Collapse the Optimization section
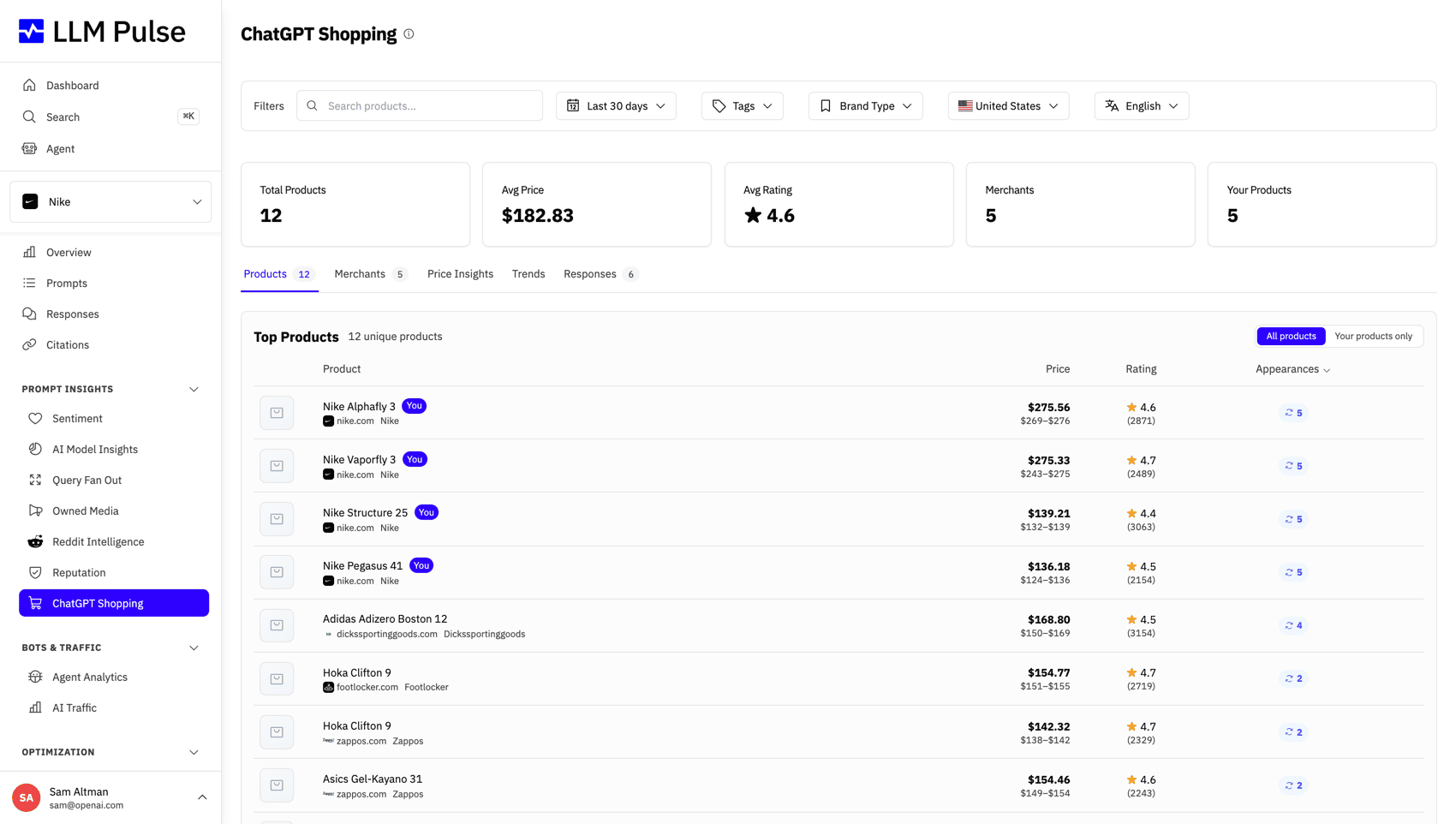Screen dimensions: 1456x824 (194, 752)
